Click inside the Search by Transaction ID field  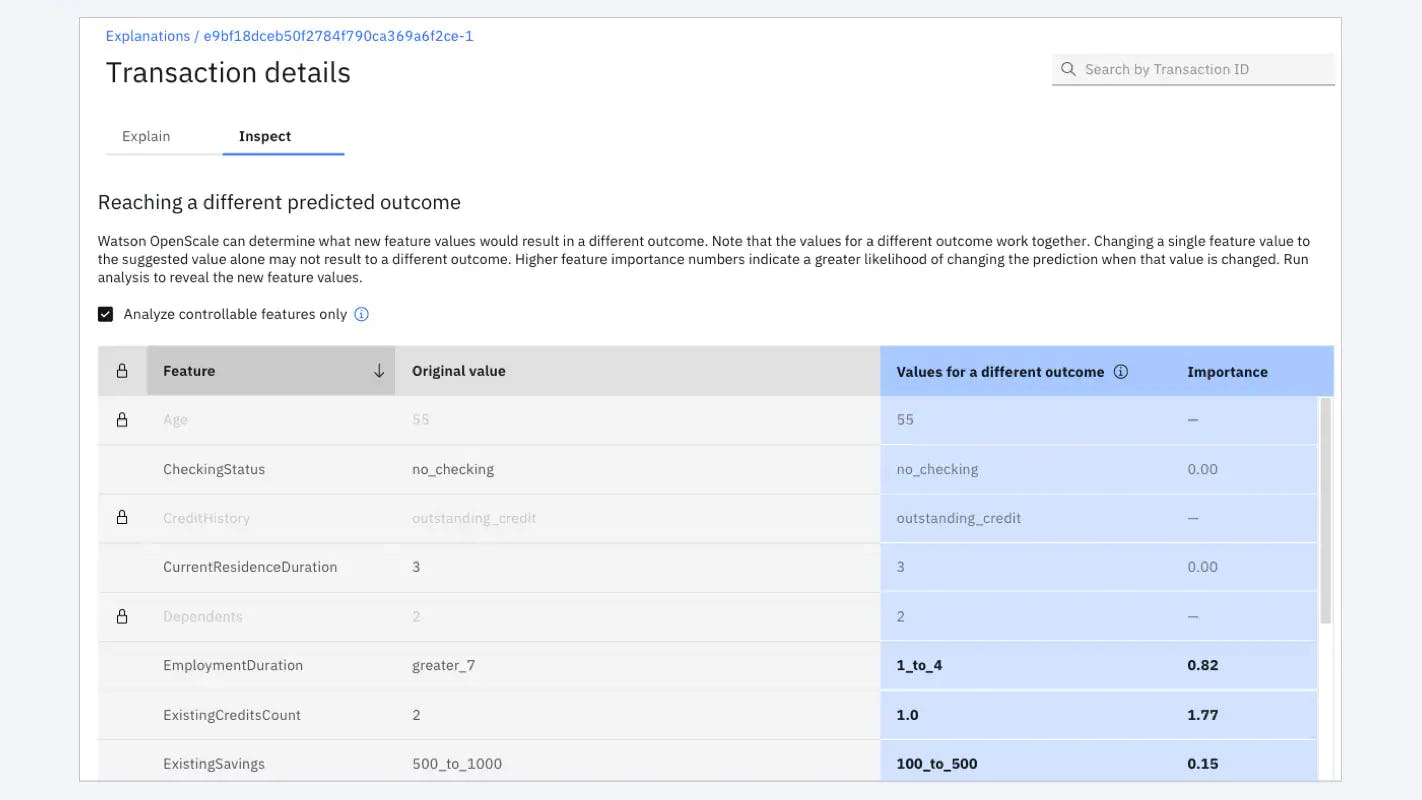1200,69
